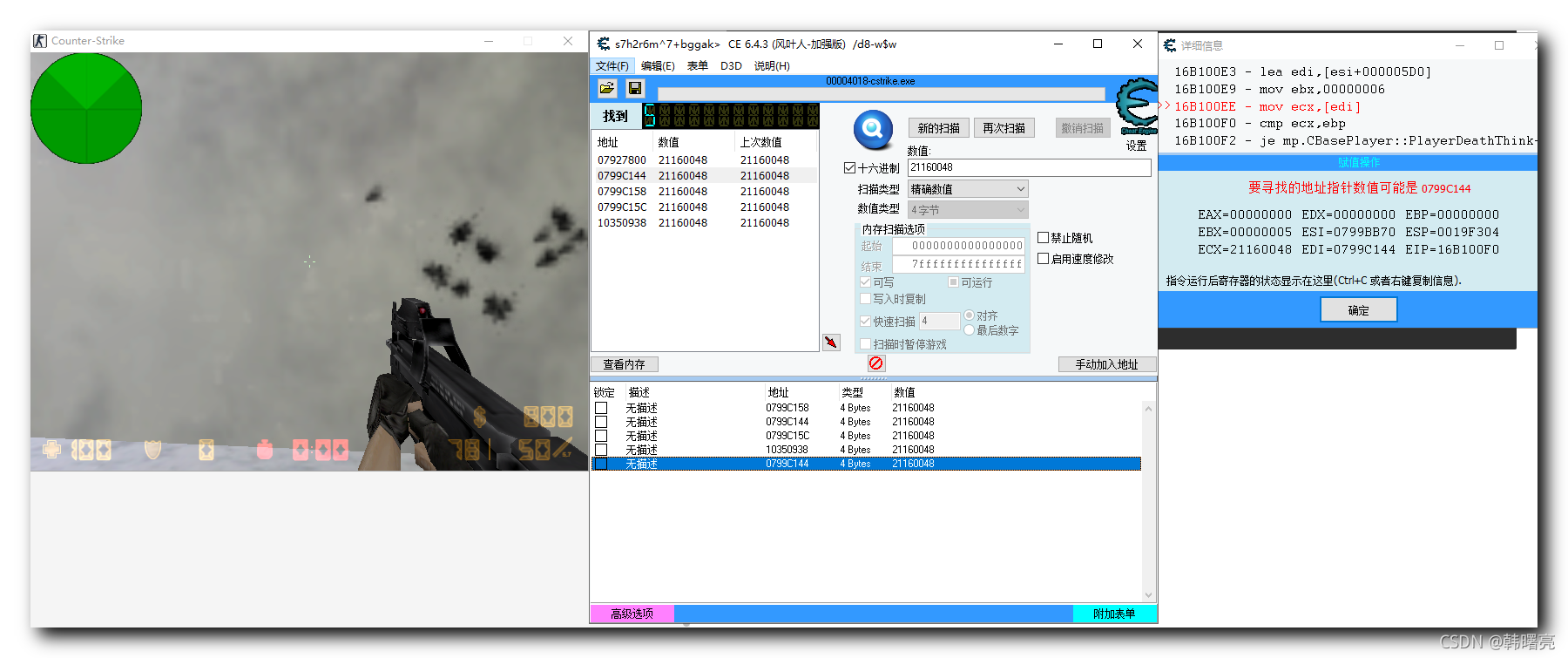Select highlighted 0799C144 address table row
Image resolution: width=1568 pixels, height=658 pixels.
pyautogui.click(x=866, y=464)
